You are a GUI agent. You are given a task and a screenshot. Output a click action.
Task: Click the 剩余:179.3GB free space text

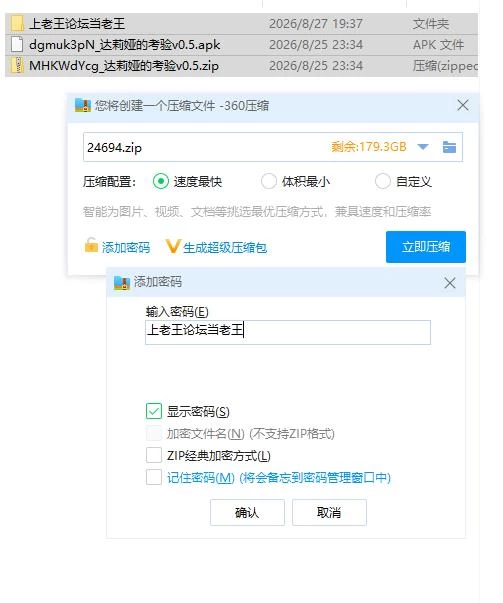coord(369,147)
